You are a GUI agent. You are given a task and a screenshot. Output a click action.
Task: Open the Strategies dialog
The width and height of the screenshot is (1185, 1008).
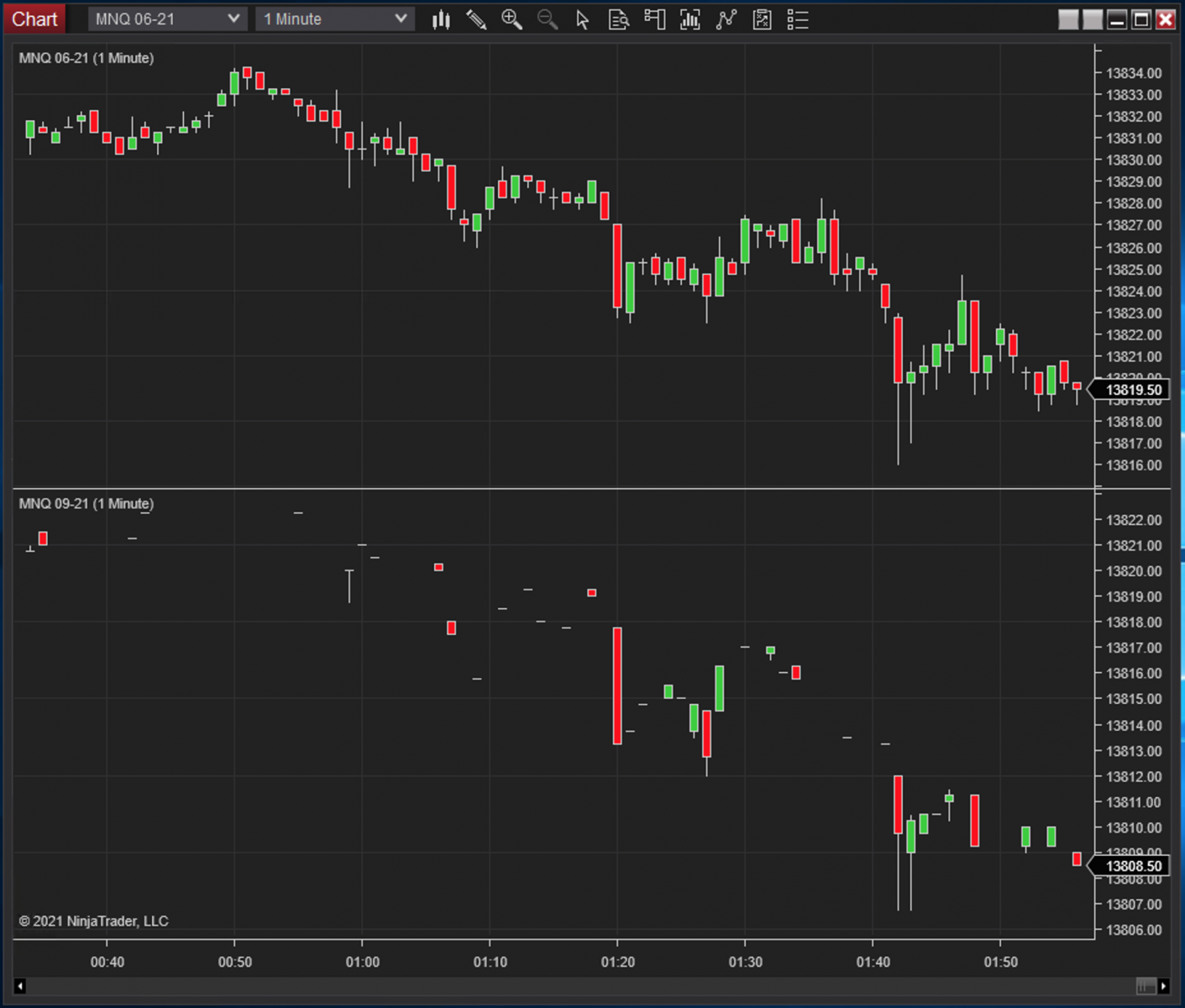point(726,19)
